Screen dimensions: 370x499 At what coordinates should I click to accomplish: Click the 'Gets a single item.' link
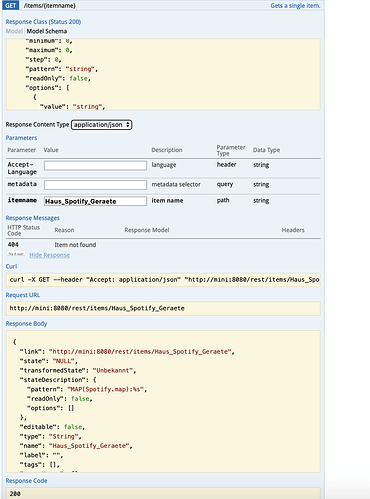[295, 6]
